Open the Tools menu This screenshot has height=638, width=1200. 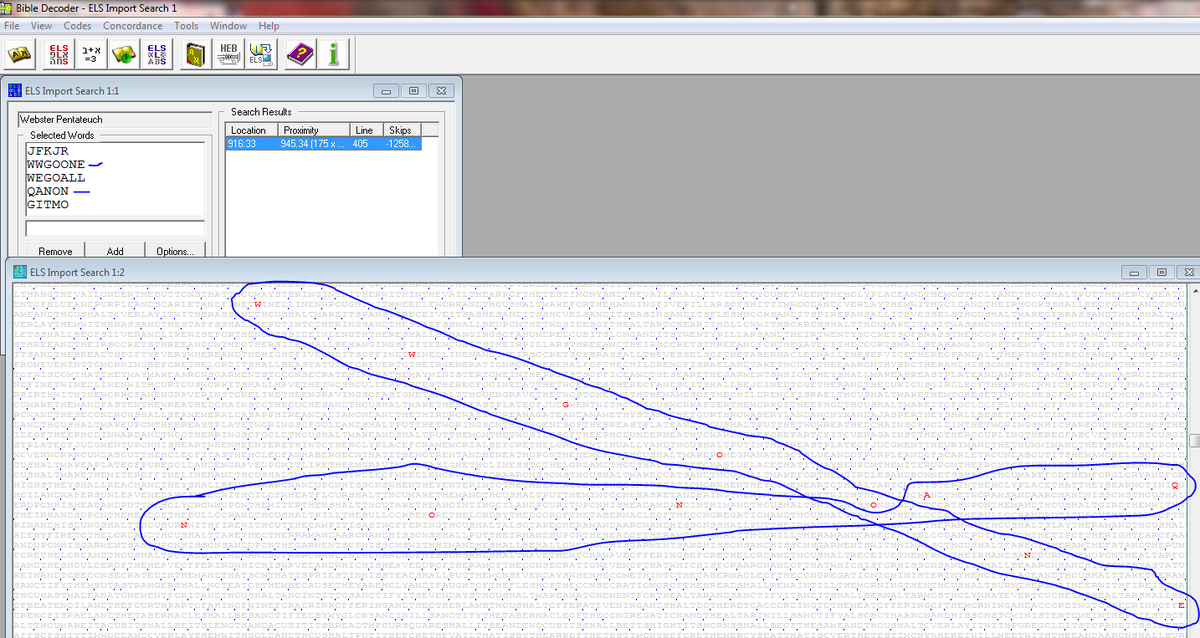click(186, 25)
